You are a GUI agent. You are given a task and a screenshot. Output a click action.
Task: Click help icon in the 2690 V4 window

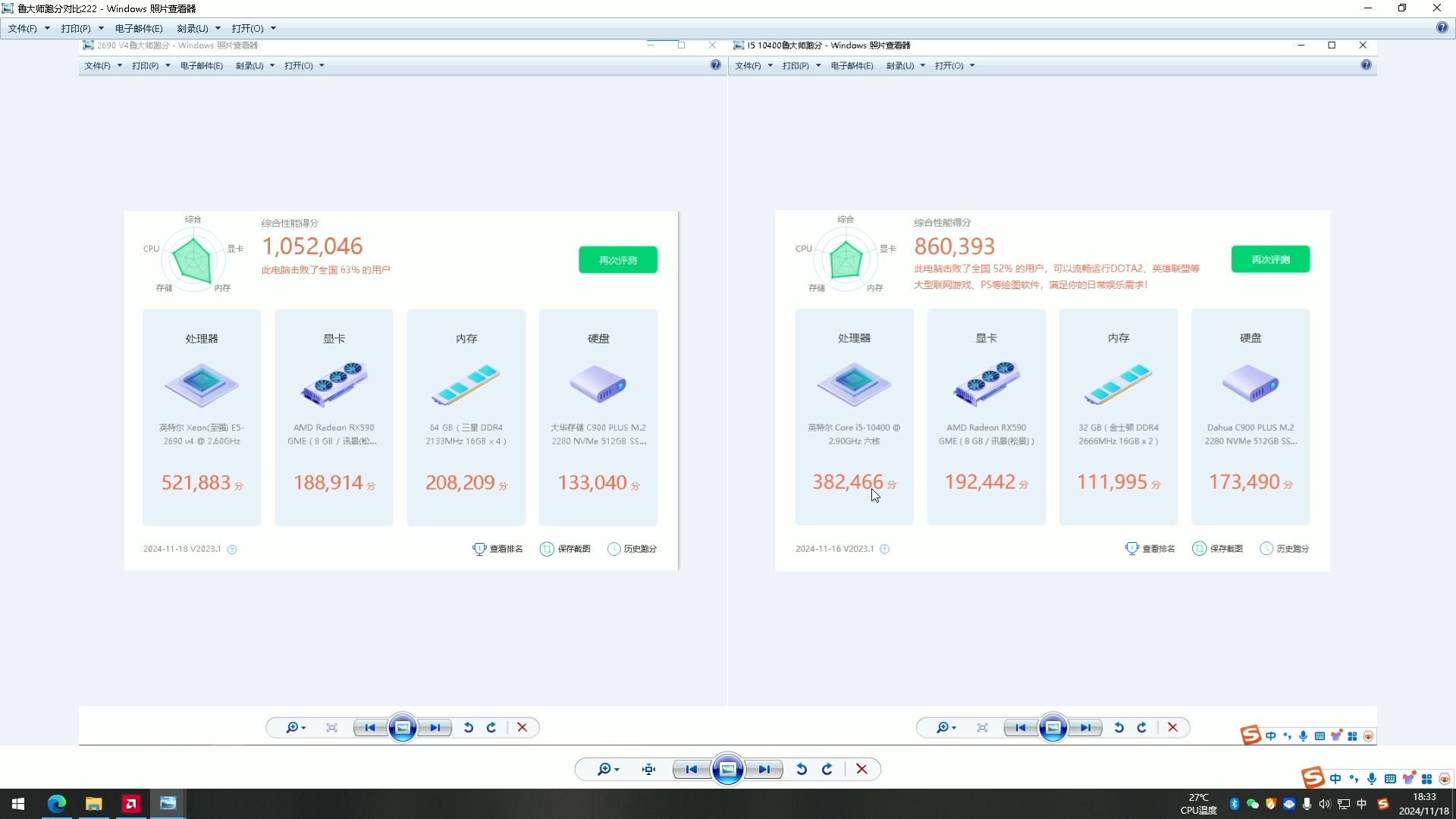tap(715, 65)
